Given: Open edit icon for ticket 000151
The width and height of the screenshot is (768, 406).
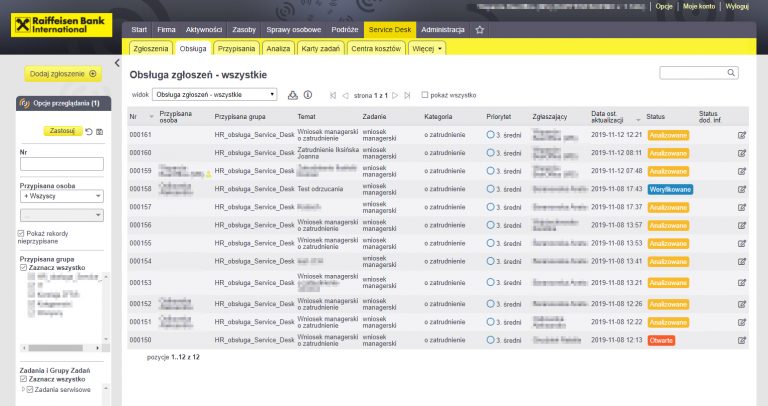Looking at the screenshot, I should 742,322.
